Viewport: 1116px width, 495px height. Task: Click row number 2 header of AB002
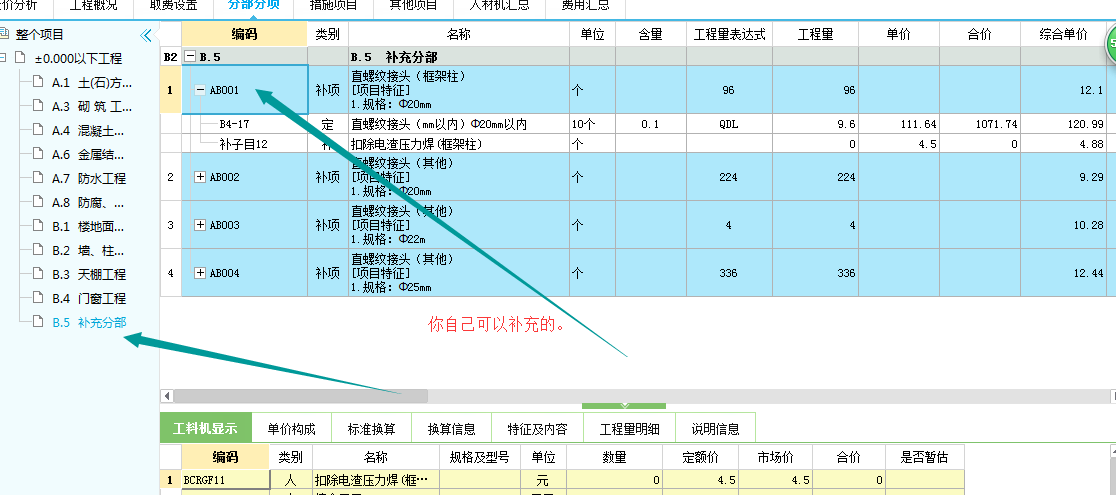pyautogui.click(x=170, y=177)
